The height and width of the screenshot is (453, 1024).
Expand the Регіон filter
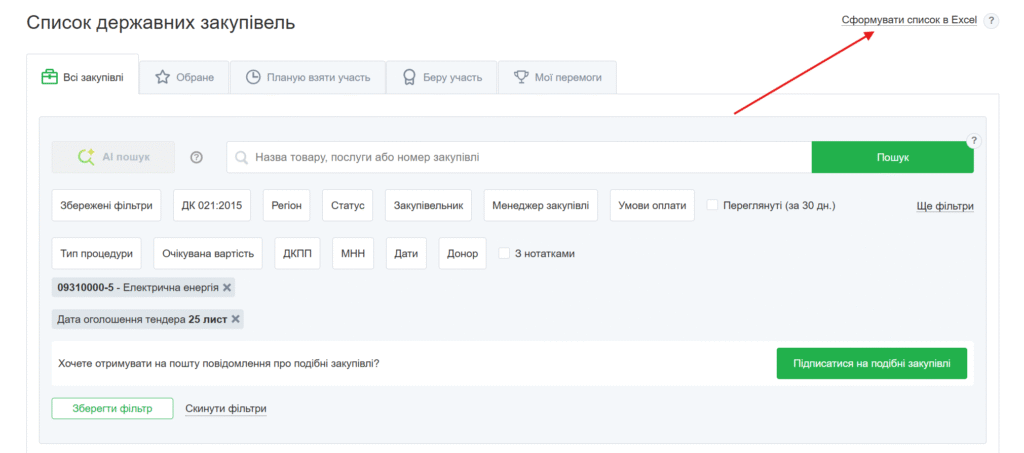tap(286, 205)
